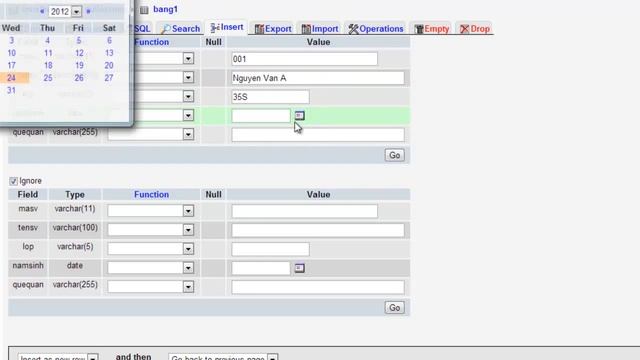Click the second Go button
Image resolution: width=640 pixels, height=360 pixels.
coord(394,307)
